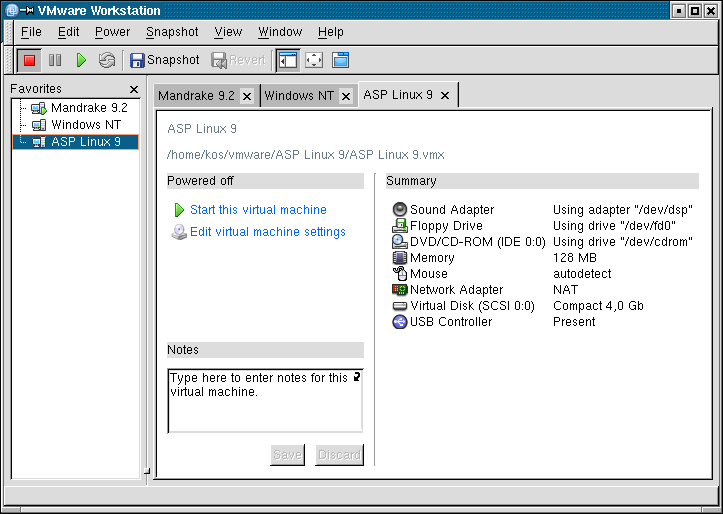Image resolution: width=723 pixels, height=514 pixels.
Task: Close the Windows NT tab
Action: click(346, 96)
